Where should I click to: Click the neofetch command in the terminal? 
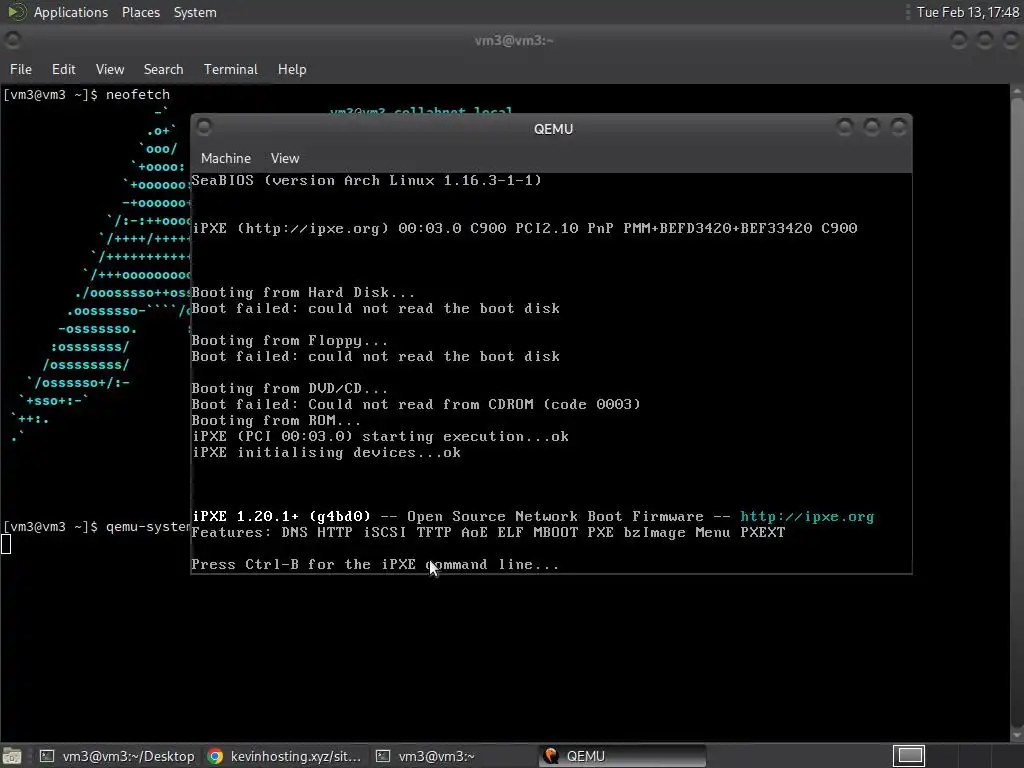(x=138, y=95)
